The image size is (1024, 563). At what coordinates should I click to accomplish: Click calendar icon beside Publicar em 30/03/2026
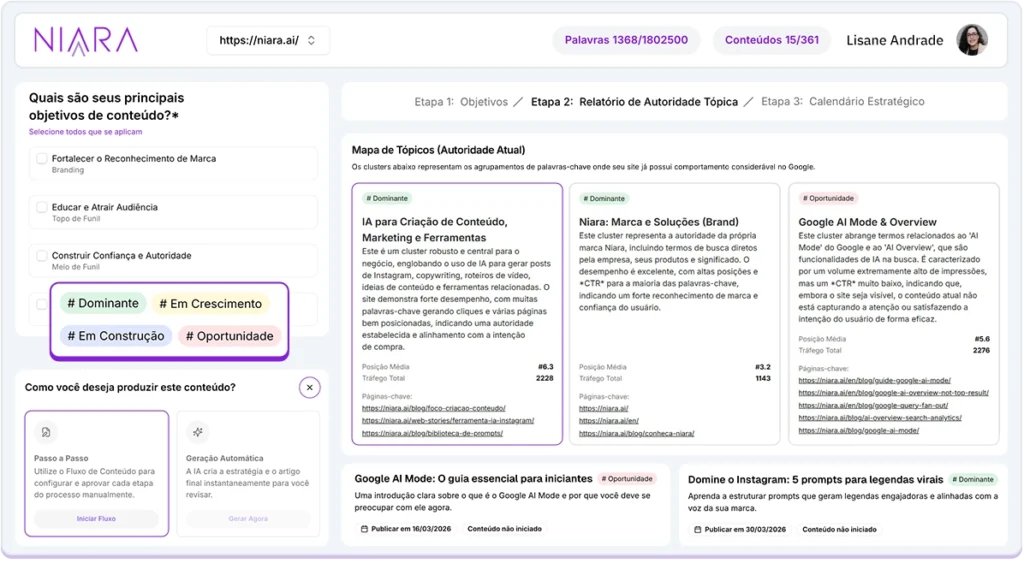(x=698, y=529)
